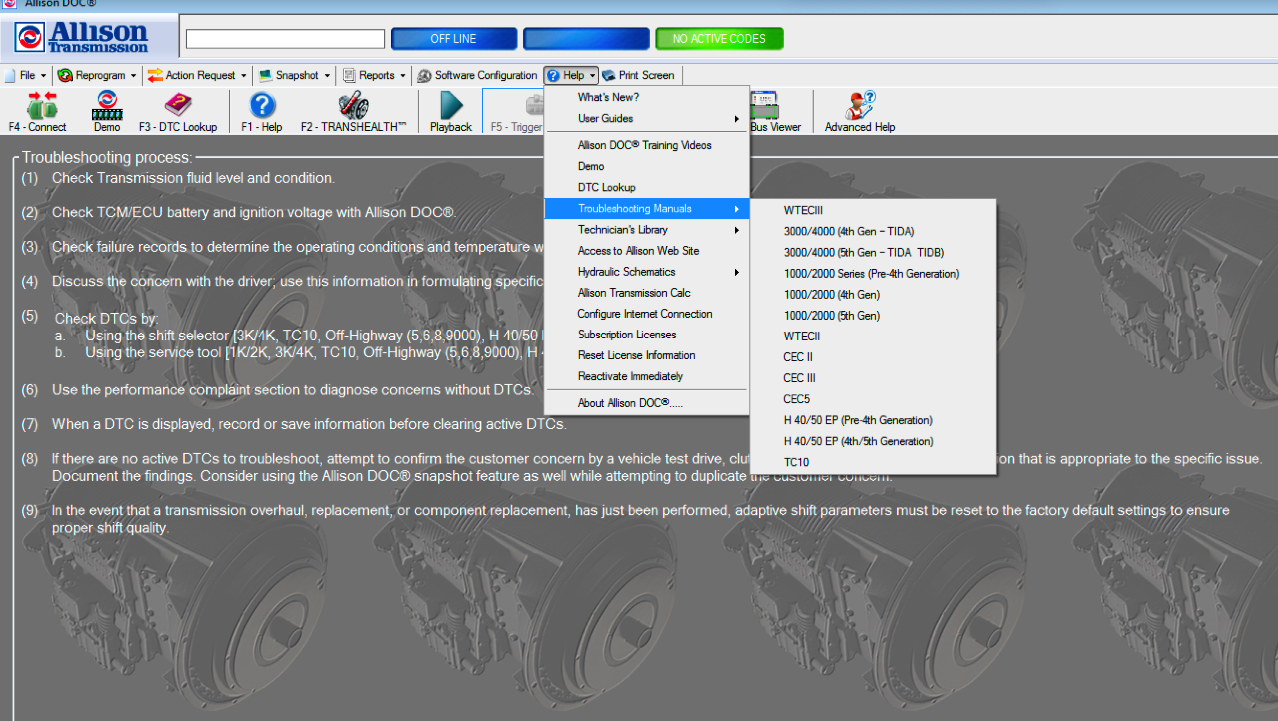Expand the Reprogram dropdown menu
This screenshot has width=1278, height=721.
tap(97, 75)
